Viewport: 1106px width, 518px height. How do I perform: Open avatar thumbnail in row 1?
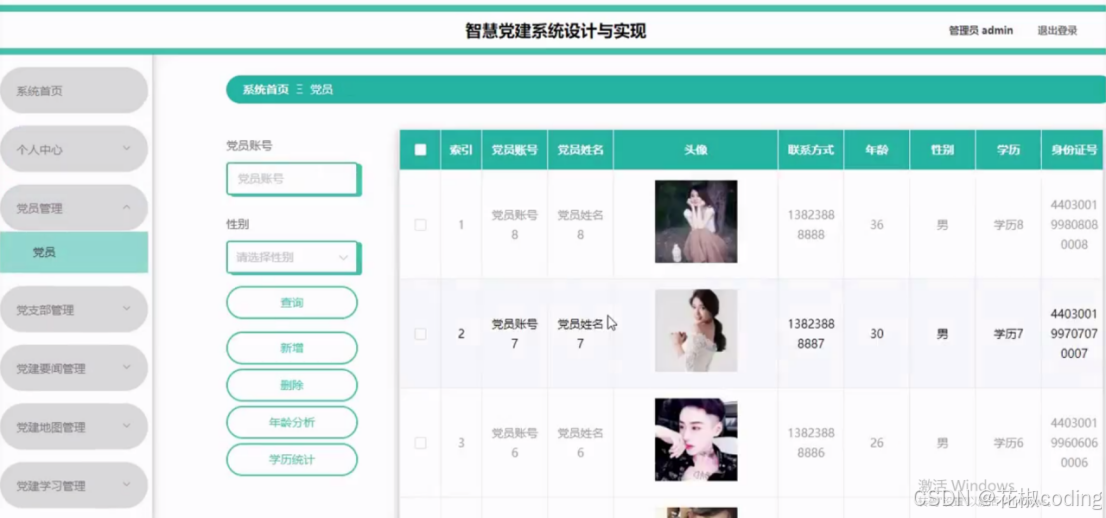(695, 222)
